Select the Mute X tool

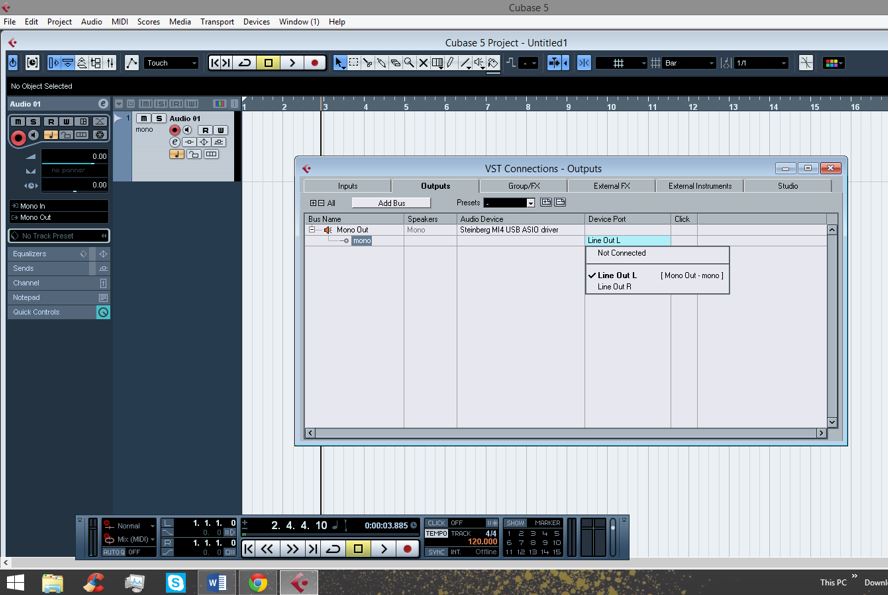click(423, 63)
